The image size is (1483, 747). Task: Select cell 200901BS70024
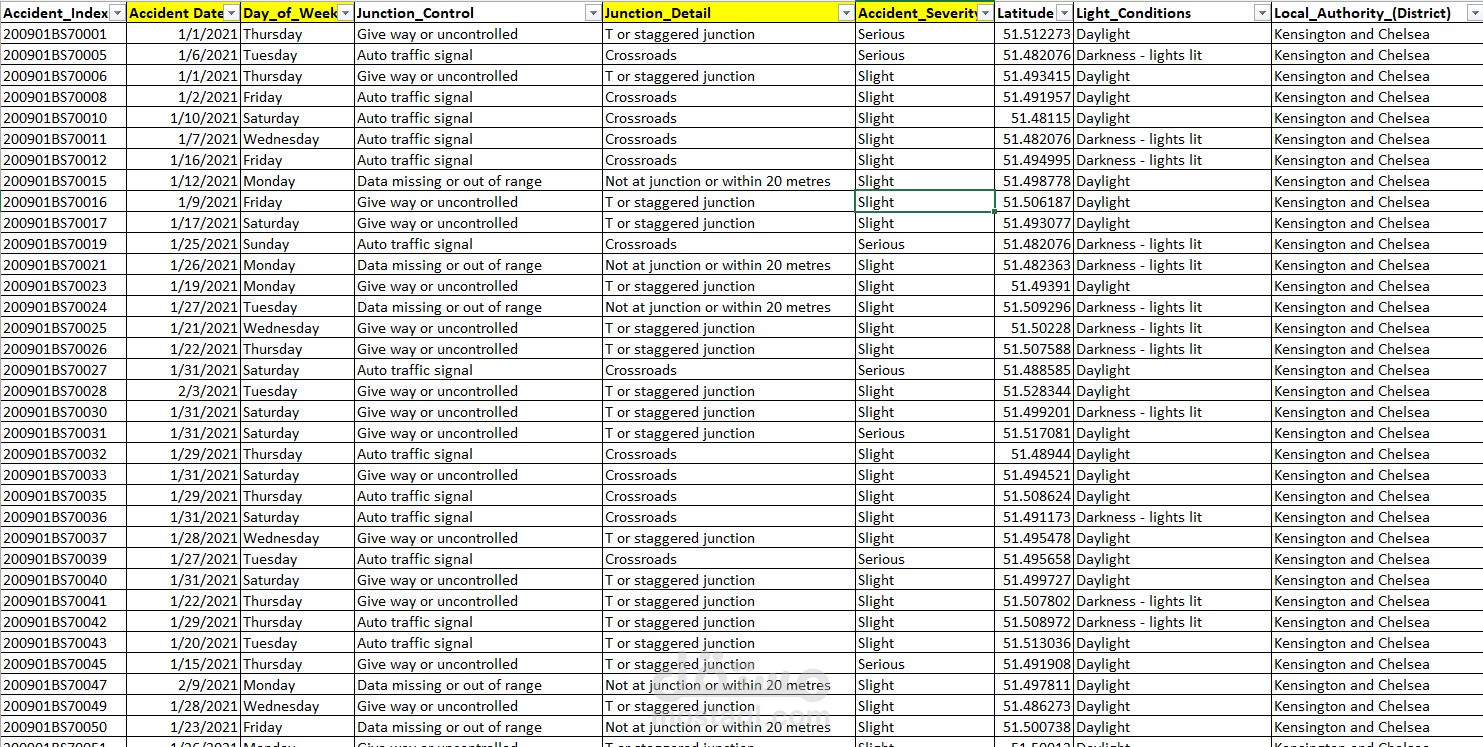point(63,307)
